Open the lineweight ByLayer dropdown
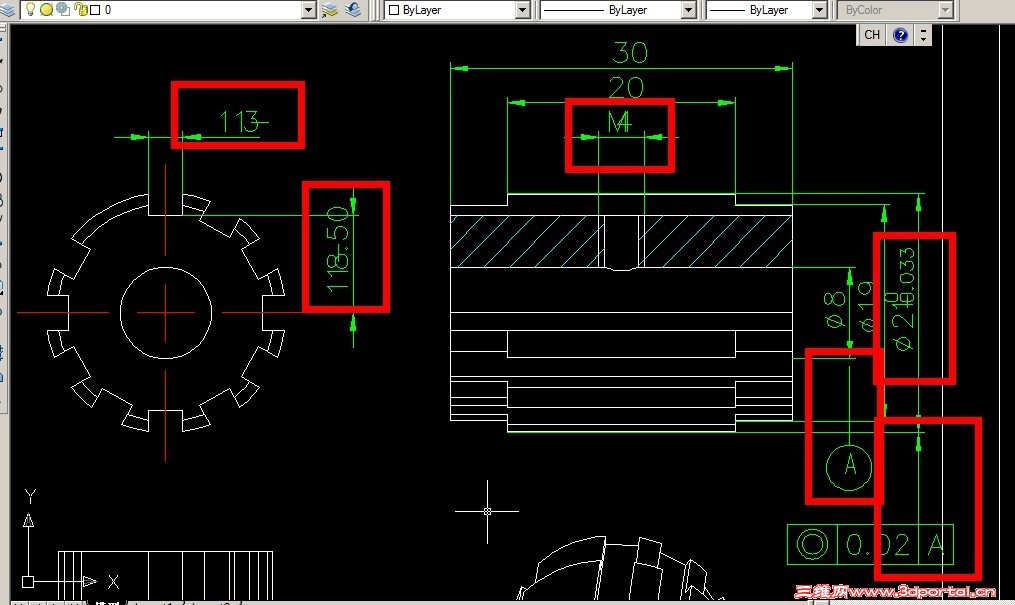The height and width of the screenshot is (605, 1015). coord(820,10)
